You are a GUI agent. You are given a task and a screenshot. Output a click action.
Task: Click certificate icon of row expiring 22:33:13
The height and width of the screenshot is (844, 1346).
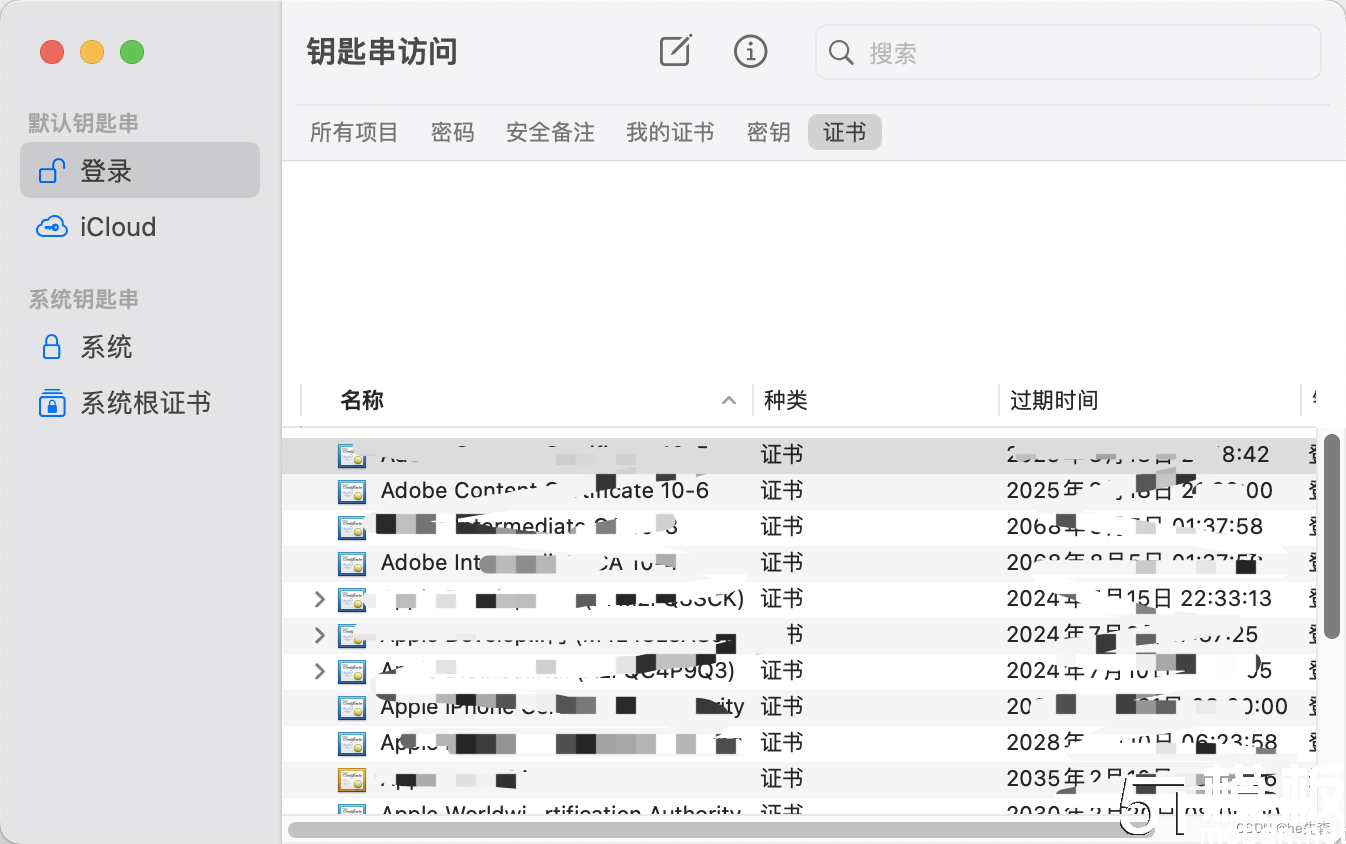[352, 599]
